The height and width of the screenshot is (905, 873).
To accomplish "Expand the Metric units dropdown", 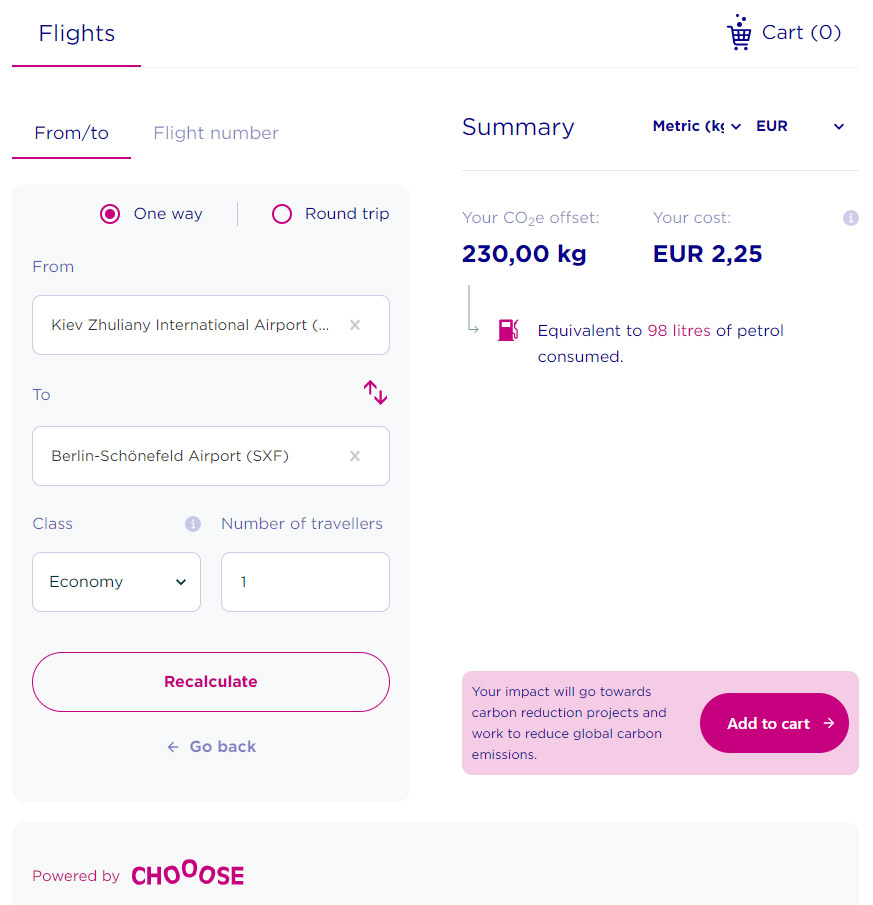I will pos(696,126).
